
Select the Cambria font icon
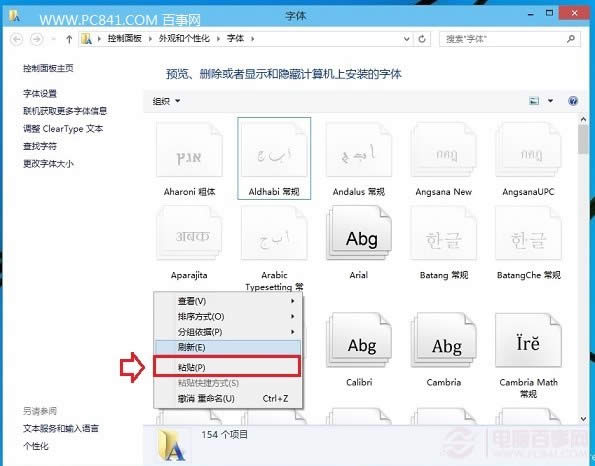tap(443, 340)
